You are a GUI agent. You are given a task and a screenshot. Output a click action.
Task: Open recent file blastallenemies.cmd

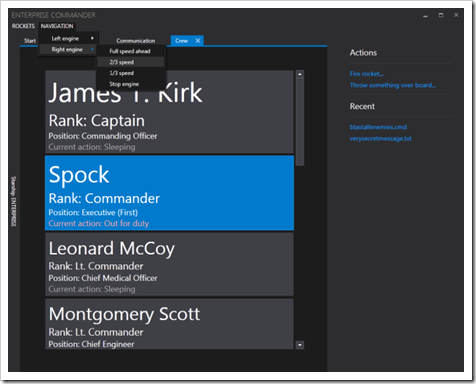pos(378,127)
